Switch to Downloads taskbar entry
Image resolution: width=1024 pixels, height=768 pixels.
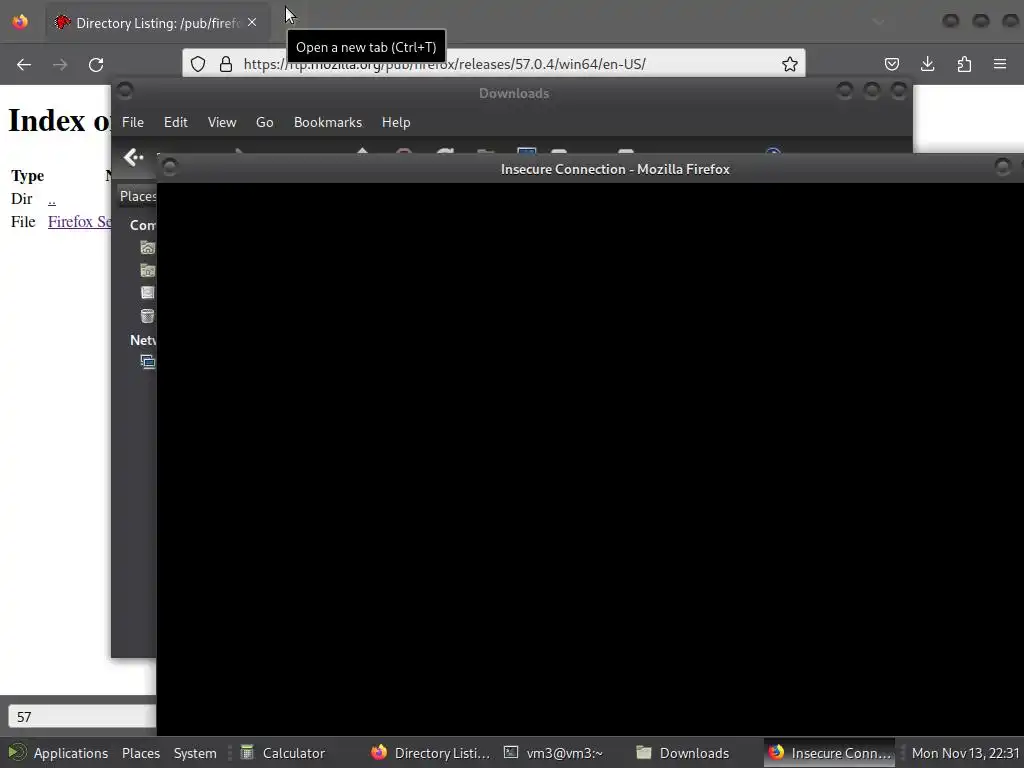pos(695,753)
